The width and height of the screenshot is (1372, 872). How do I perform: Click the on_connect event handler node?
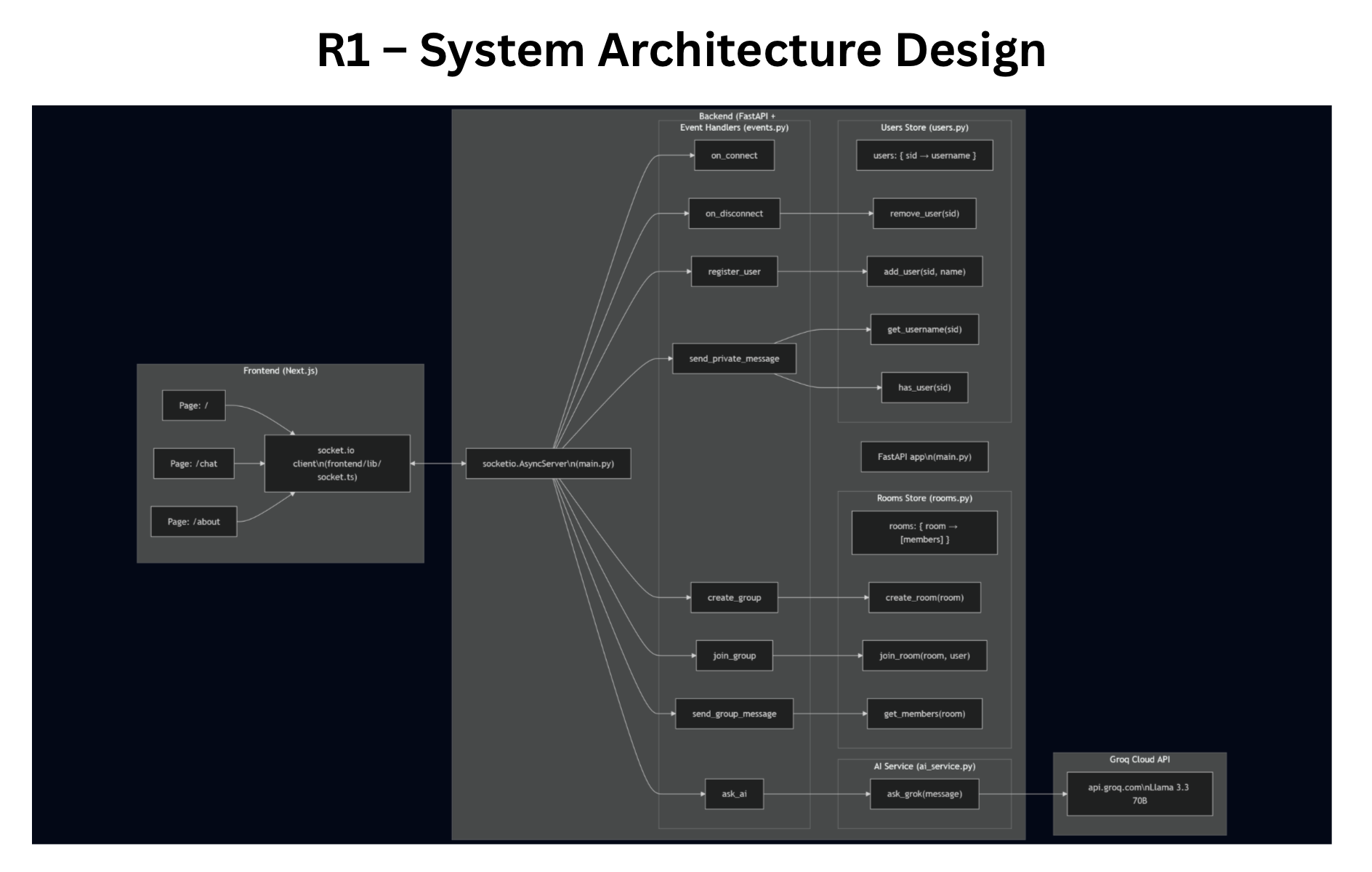tap(734, 156)
